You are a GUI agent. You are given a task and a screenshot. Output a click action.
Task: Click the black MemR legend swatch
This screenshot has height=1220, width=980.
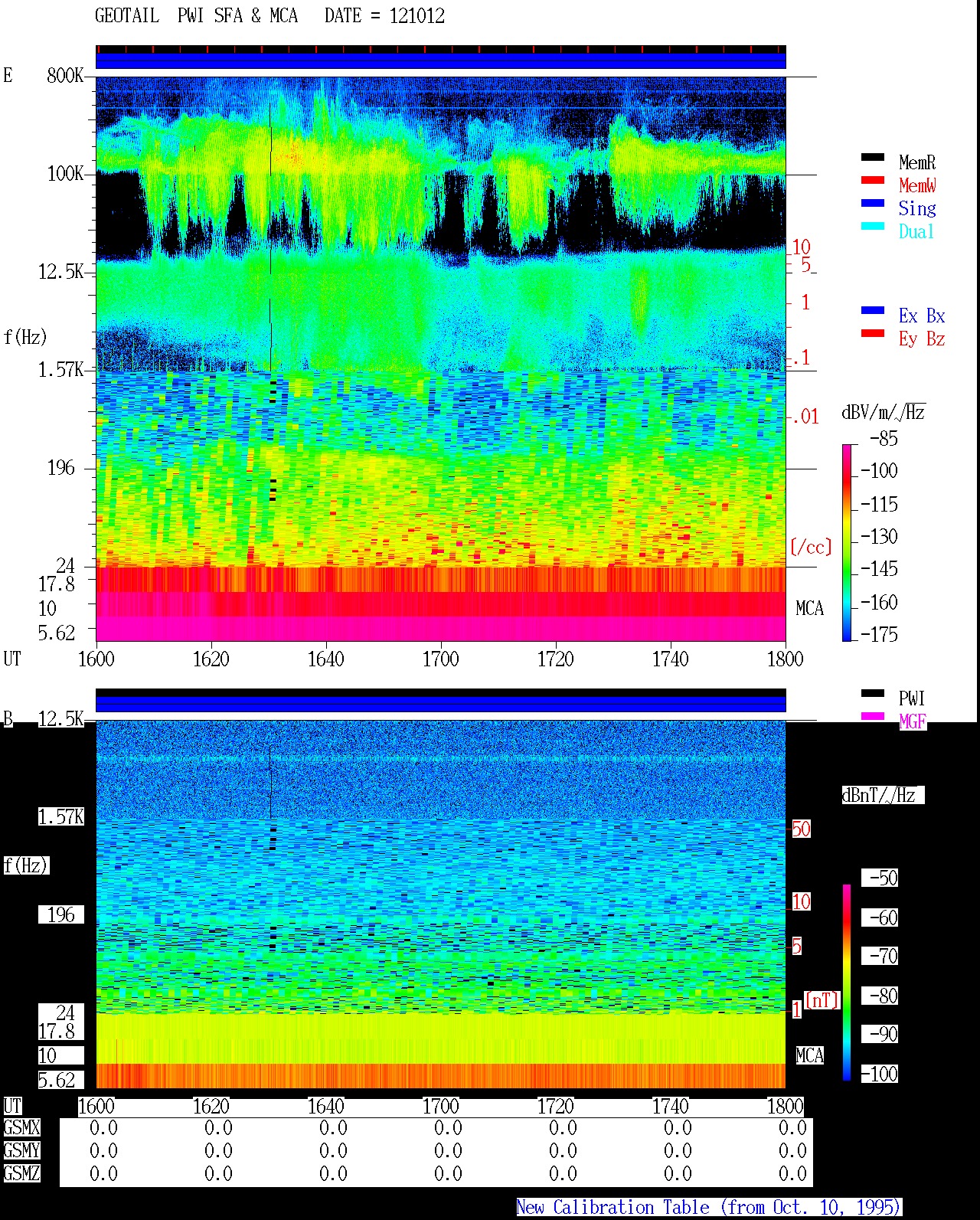tap(873, 157)
